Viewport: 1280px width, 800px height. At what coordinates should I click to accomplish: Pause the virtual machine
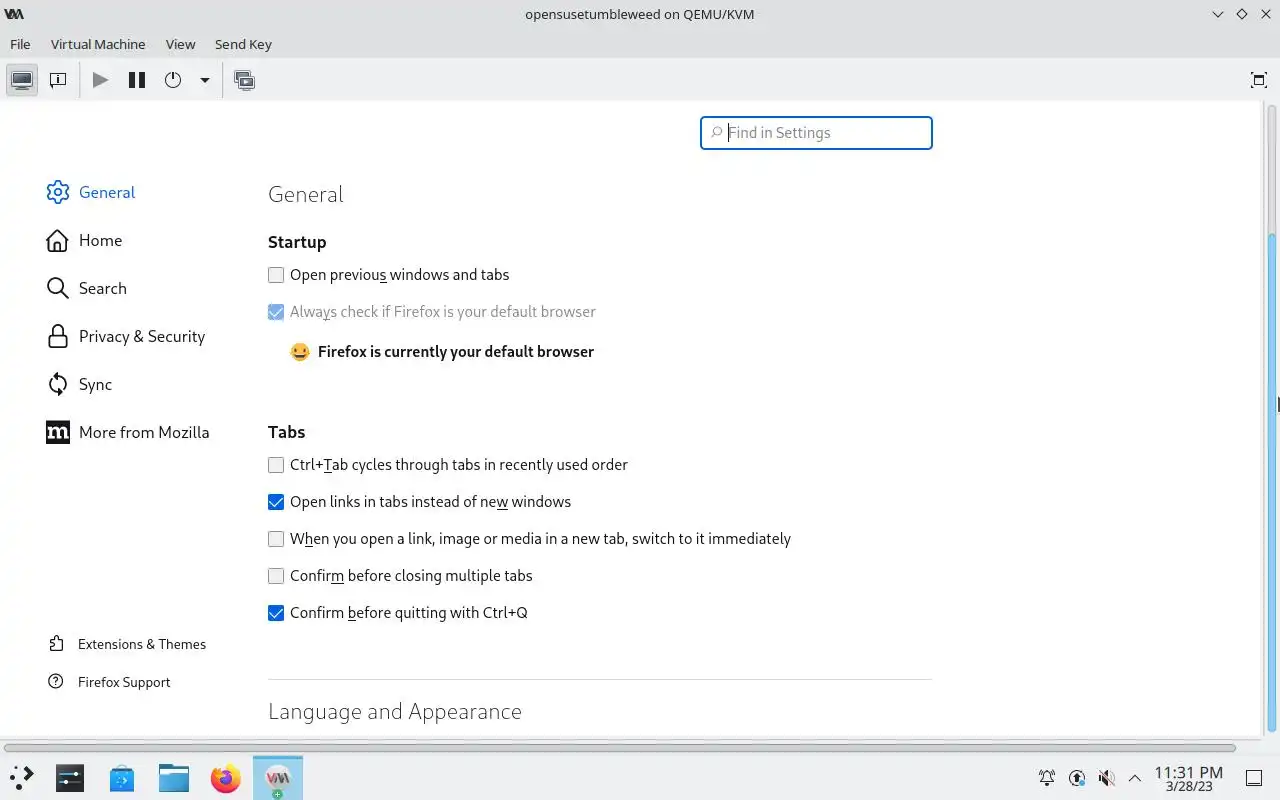pos(137,80)
